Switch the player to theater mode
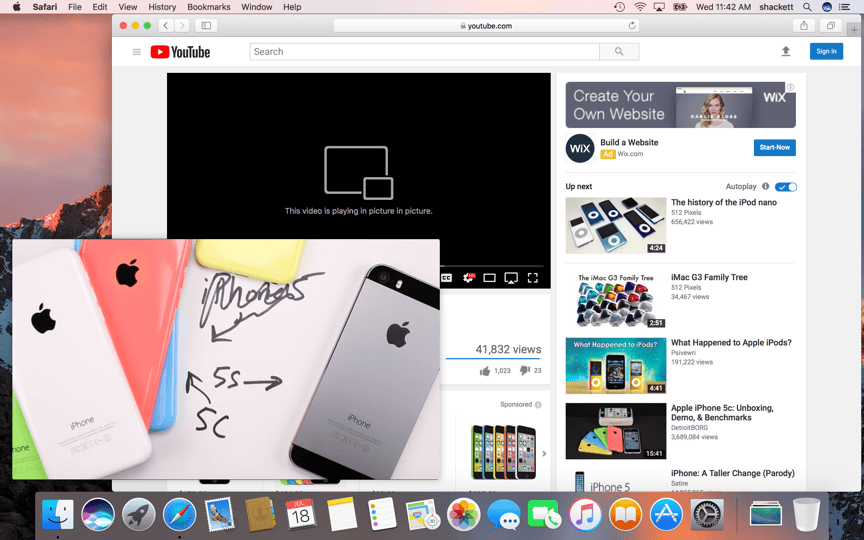864x540 pixels. tap(489, 278)
